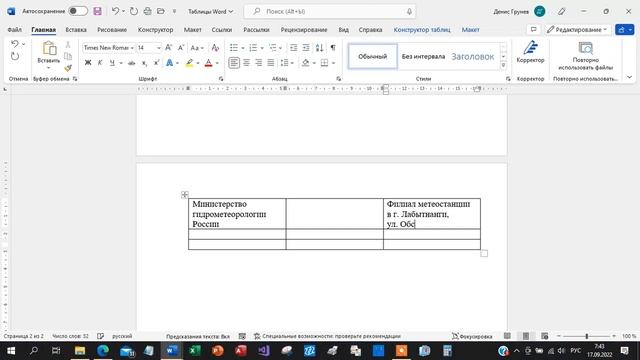Click the Redo arrow in title bar
This screenshot has width=640, height=360.
tap(133, 11)
